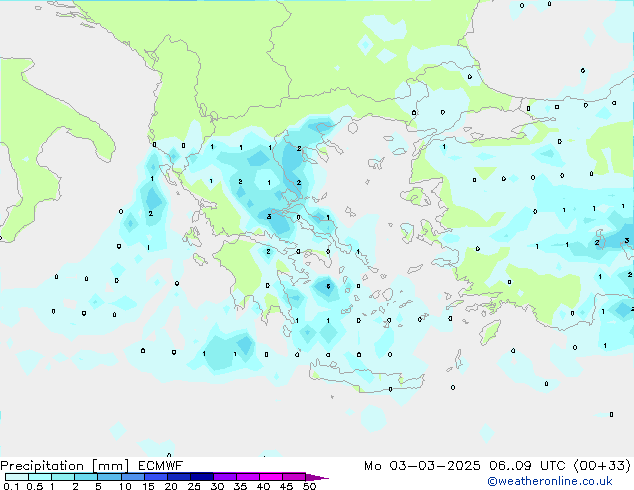This screenshot has width=634, height=490.
Task: Click the 'ECMWF' model label
Action: [x=161, y=466]
